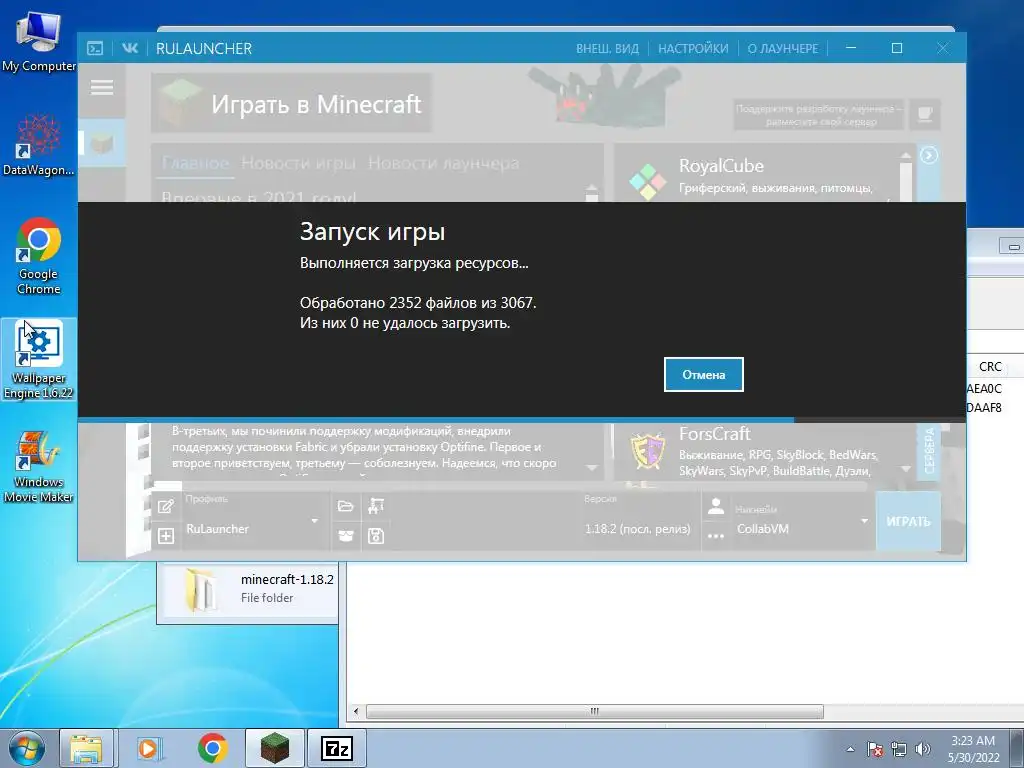Click the news panel scroll-down arrow
Screen dimensions: 1024x768
coord(592,468)
